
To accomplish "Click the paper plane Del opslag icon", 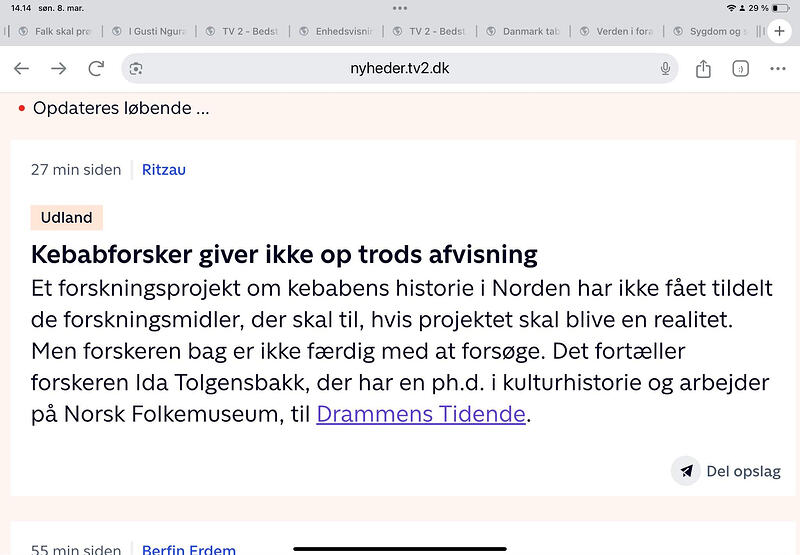I will 686,471.
